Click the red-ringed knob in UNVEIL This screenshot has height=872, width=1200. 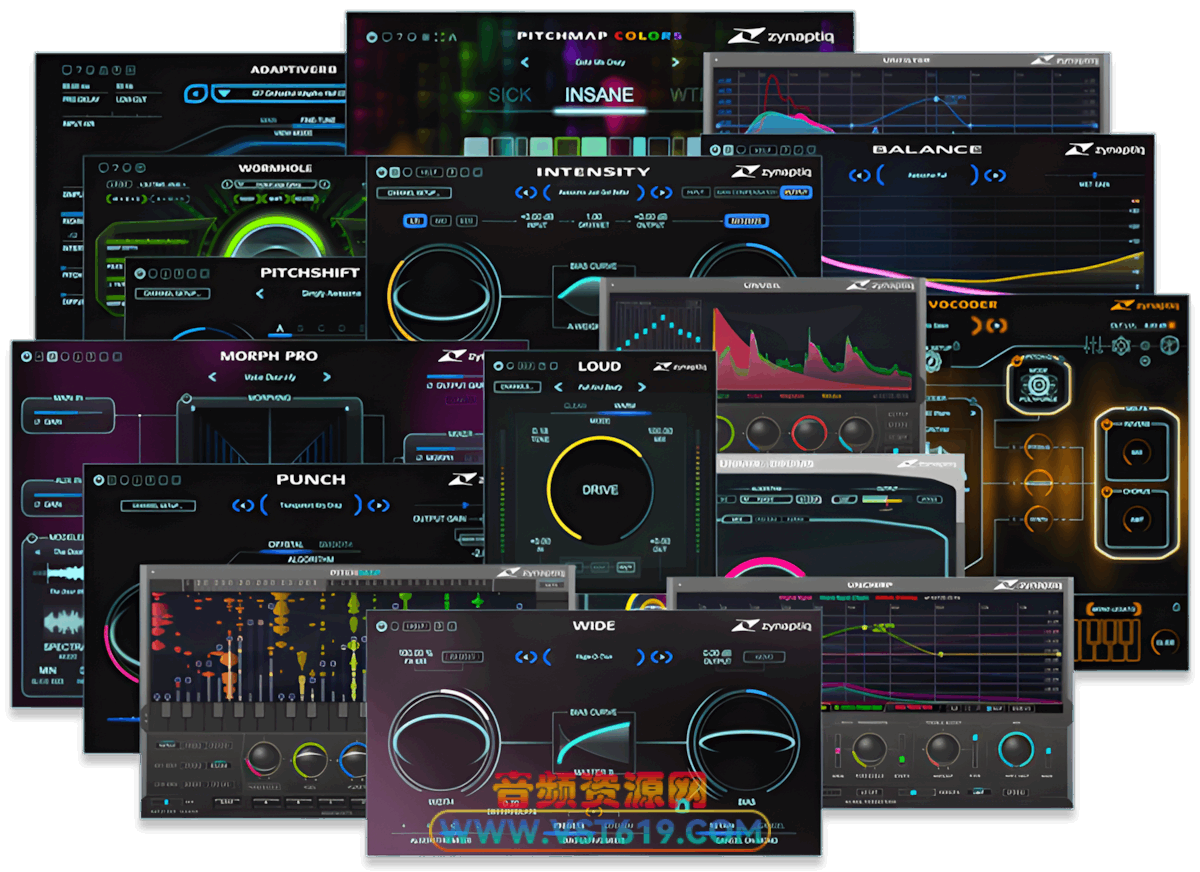pos(809,433)
